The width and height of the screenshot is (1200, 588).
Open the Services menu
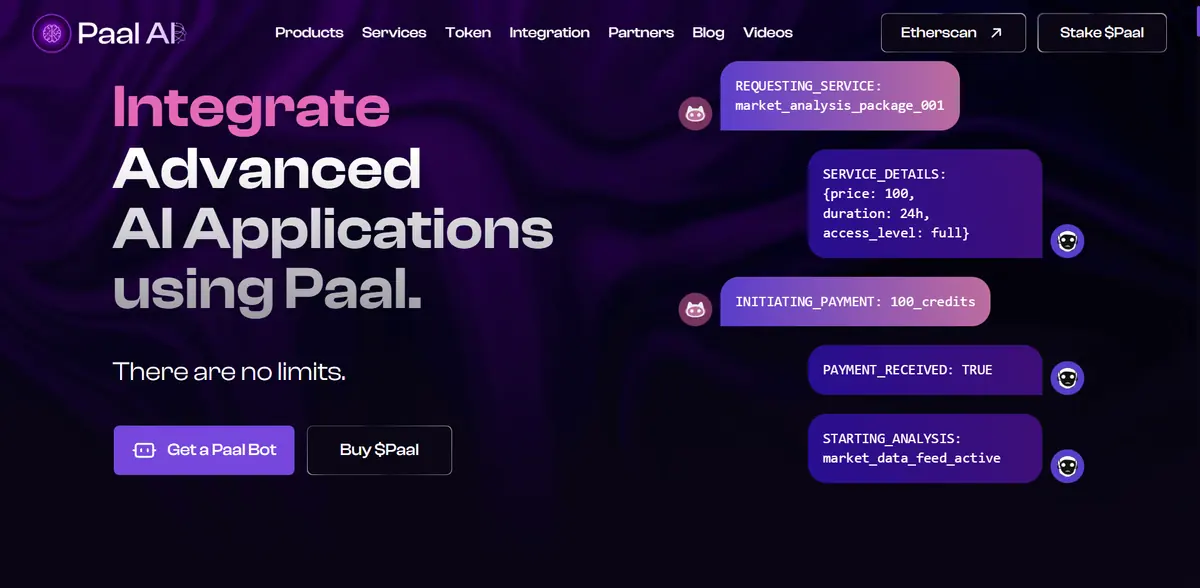point(394,33)
